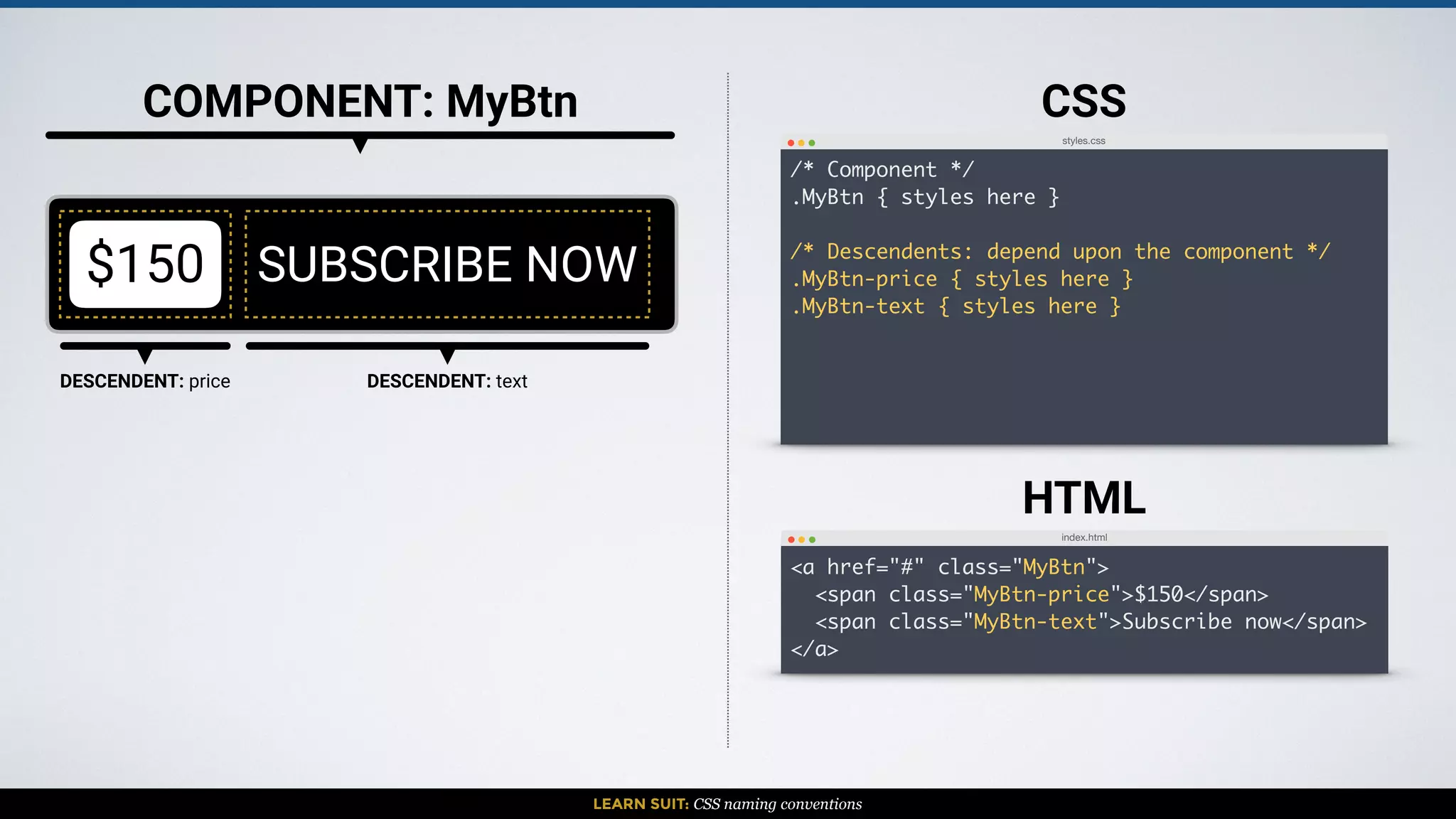Click the red close dot on styles.css window
The width and height of the screenshot is (1456, 819).
[791, 143]
